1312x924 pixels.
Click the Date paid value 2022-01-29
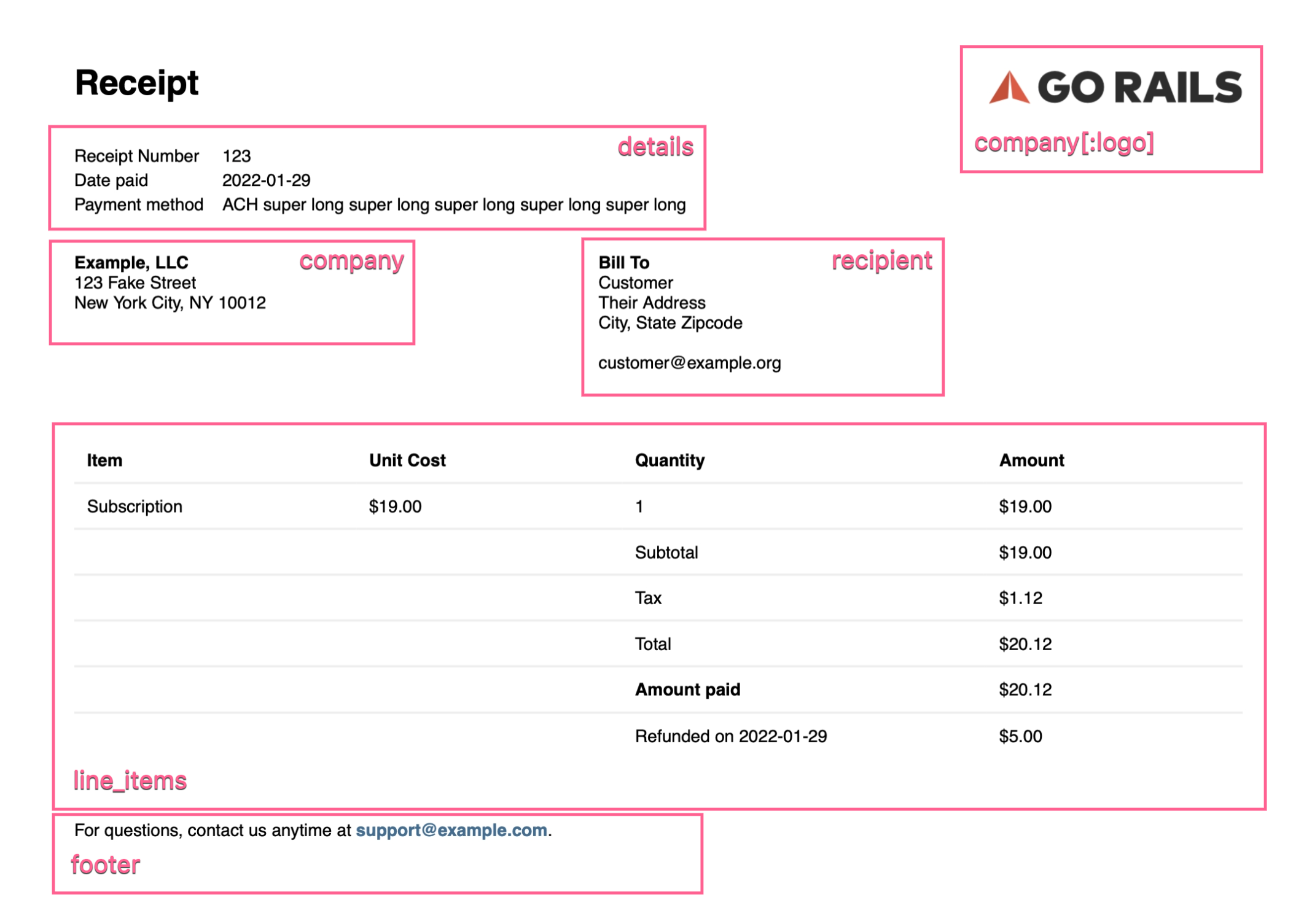(266, 181)
